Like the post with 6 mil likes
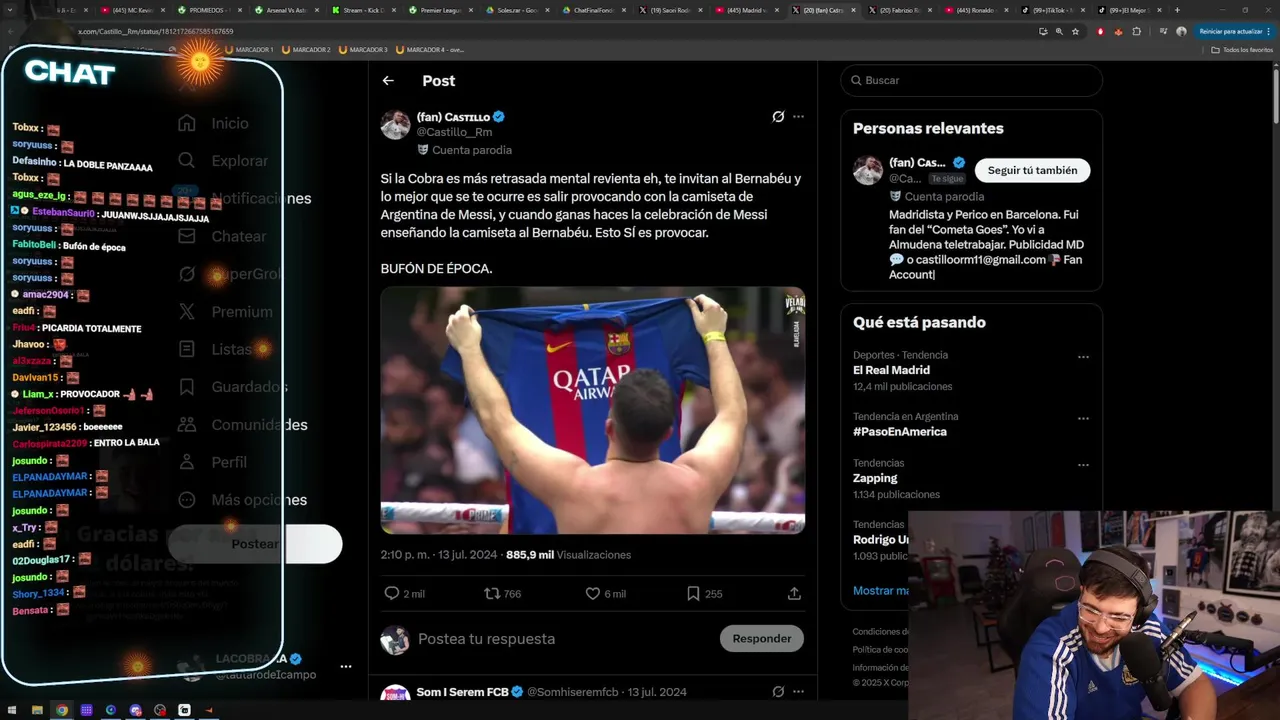 click(x=592, y=593)
